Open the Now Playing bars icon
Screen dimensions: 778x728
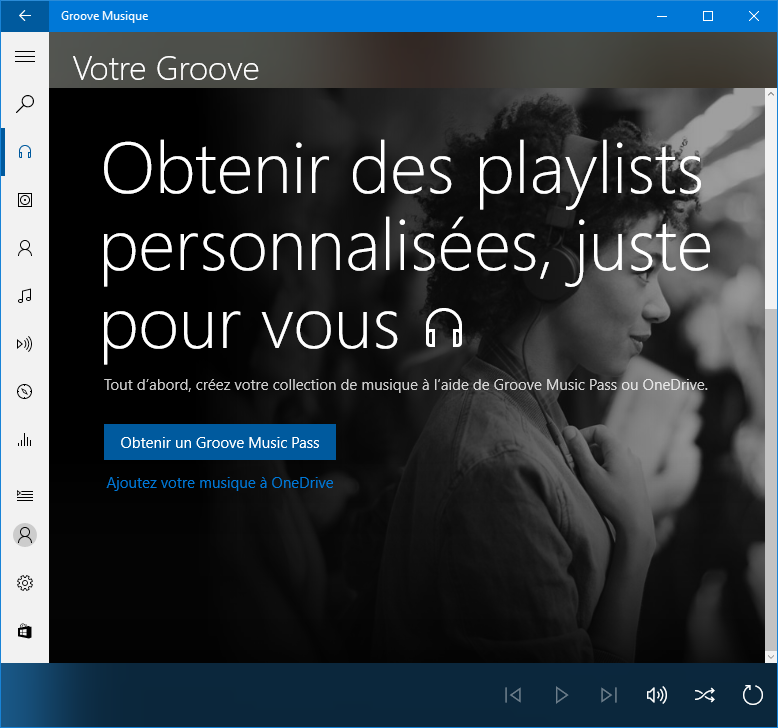25,440
